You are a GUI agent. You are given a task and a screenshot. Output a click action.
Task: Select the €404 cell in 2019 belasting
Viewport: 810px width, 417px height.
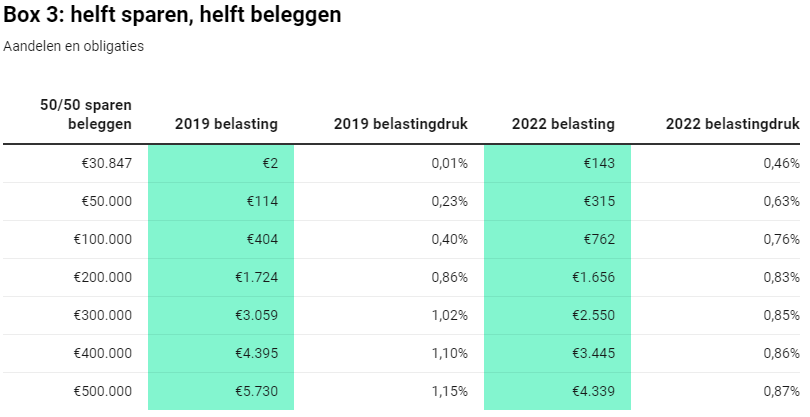coord(261,239)
